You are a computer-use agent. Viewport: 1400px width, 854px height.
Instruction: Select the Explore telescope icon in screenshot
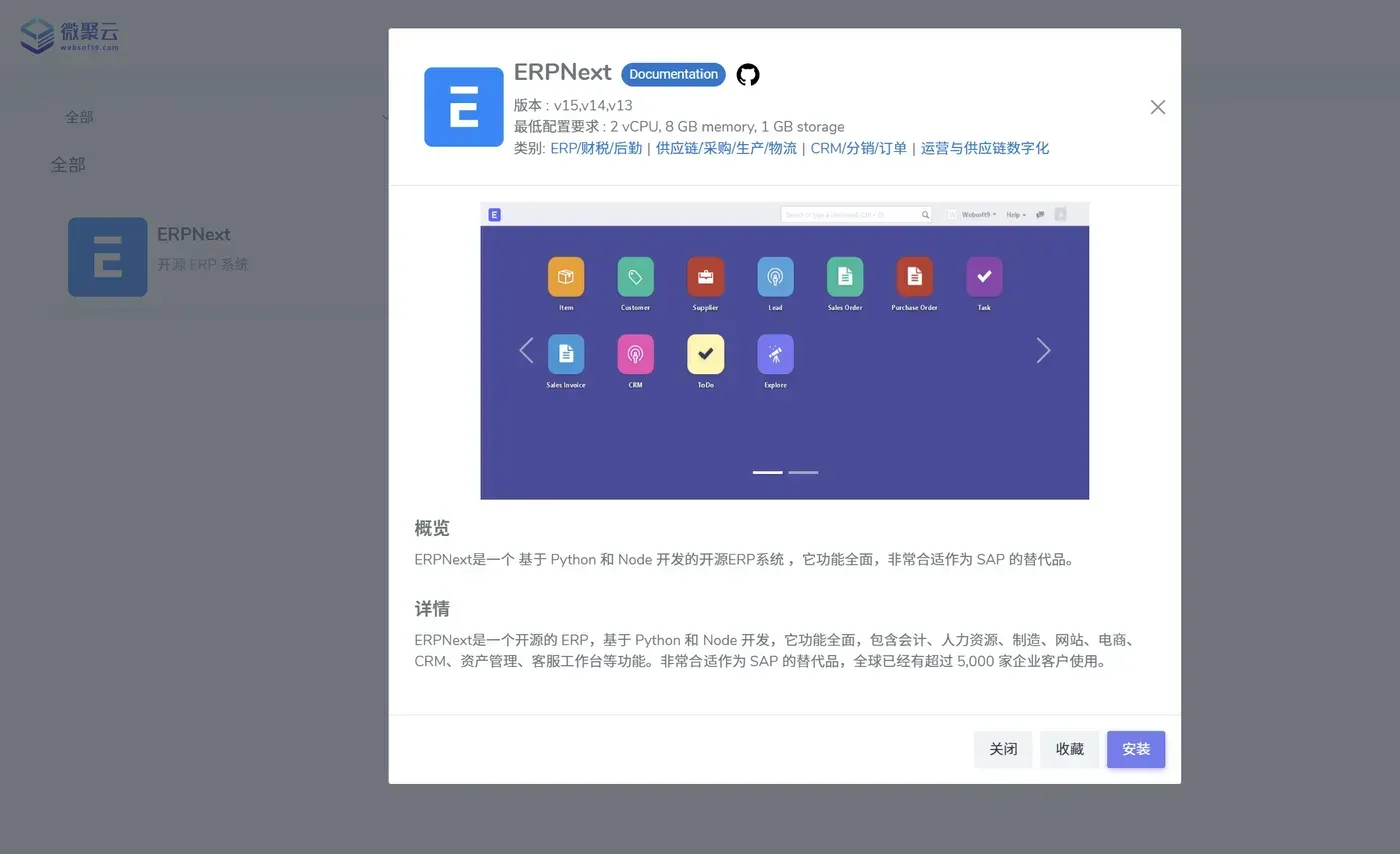tap(775, 354)
